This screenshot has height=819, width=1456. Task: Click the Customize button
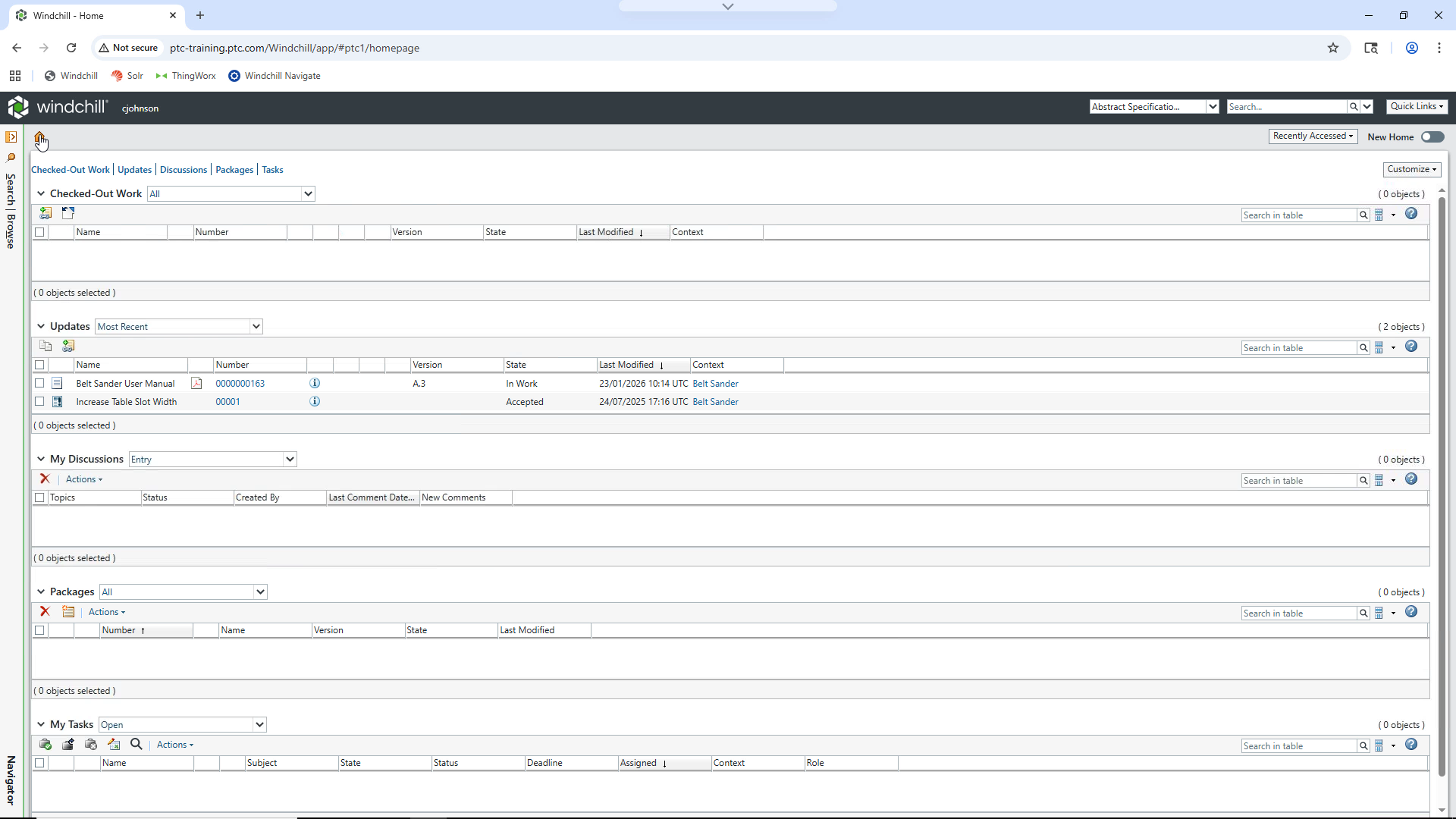click(x=1412, y=169)
